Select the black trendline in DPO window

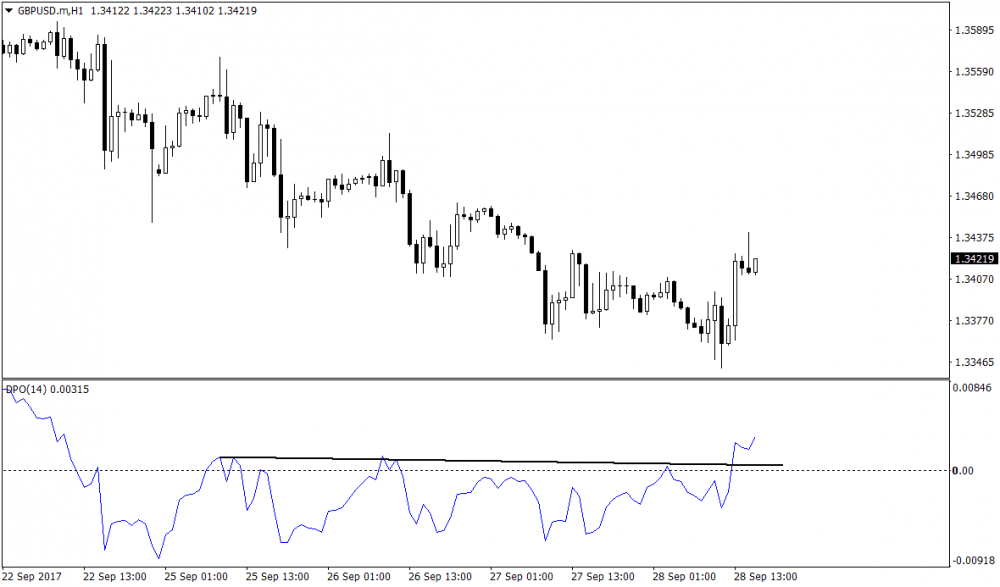tap(500, 460)
